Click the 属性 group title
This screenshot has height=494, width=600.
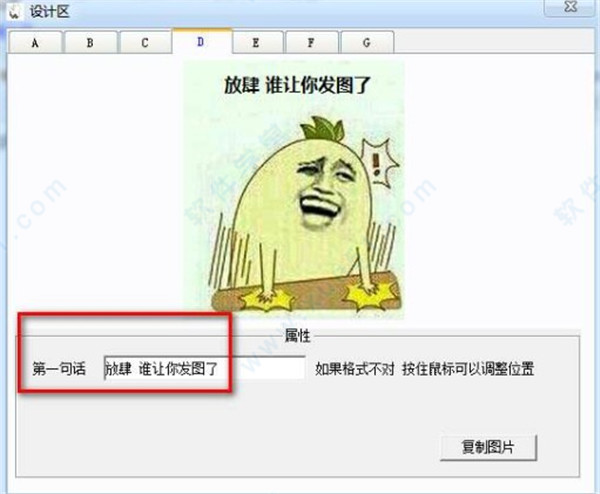tap(297, 336)
